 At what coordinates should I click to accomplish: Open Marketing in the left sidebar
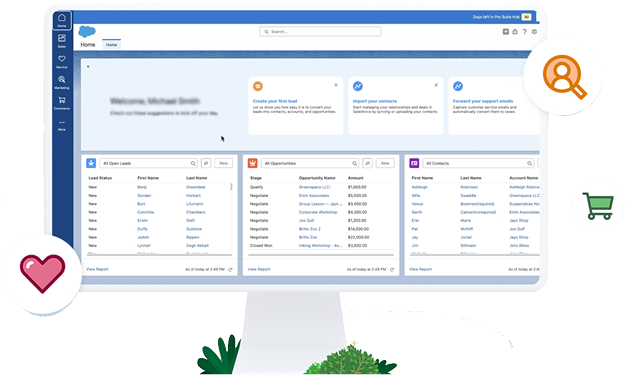click(62, 82)
